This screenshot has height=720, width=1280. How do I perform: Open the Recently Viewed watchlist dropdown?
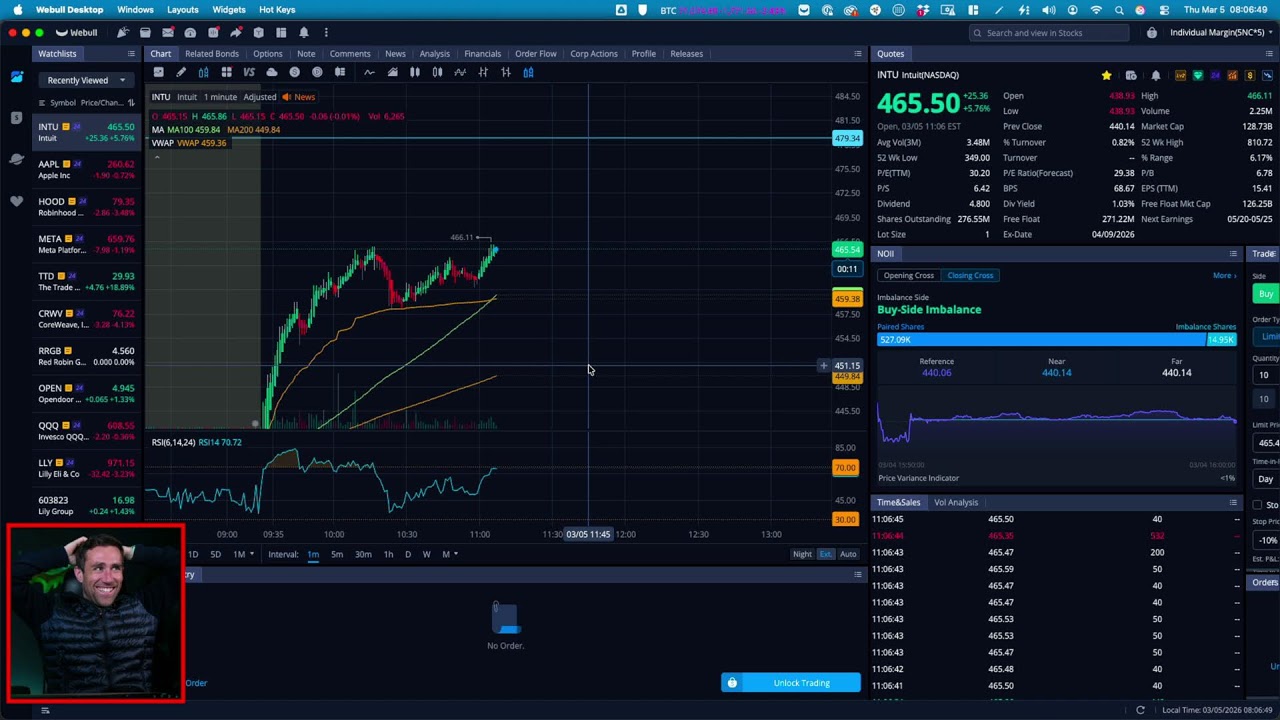[87, 80]
